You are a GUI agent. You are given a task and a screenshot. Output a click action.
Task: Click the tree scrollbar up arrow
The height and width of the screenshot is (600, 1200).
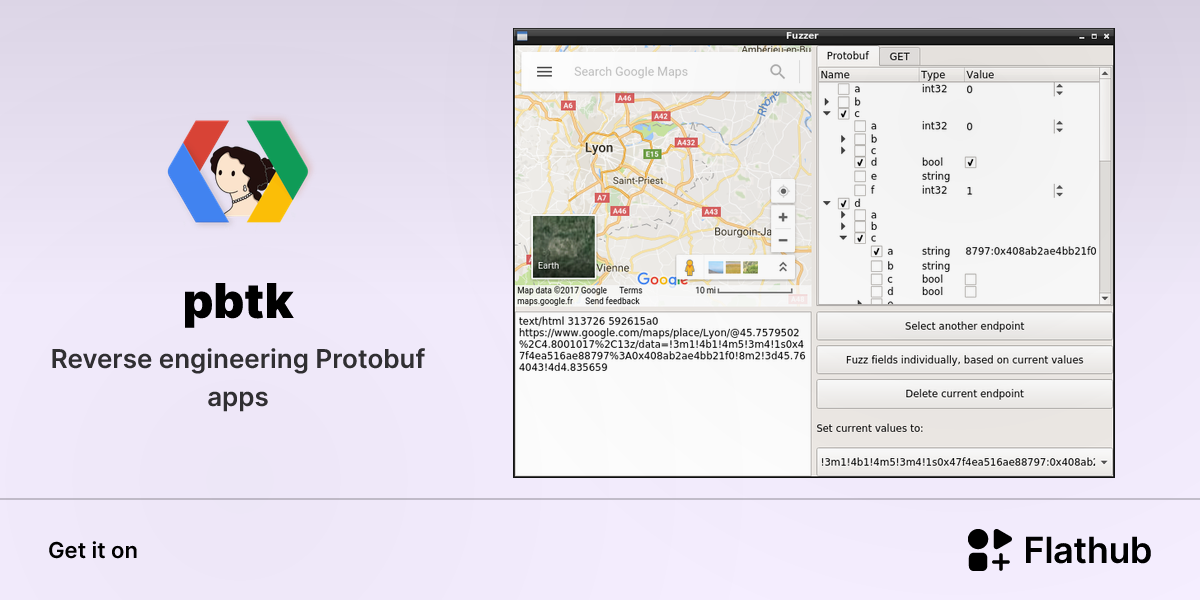1105,74
